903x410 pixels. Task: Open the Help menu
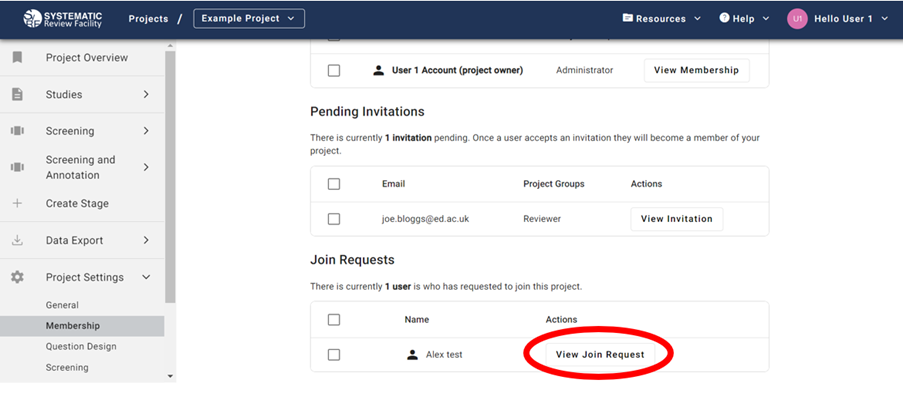744,19
